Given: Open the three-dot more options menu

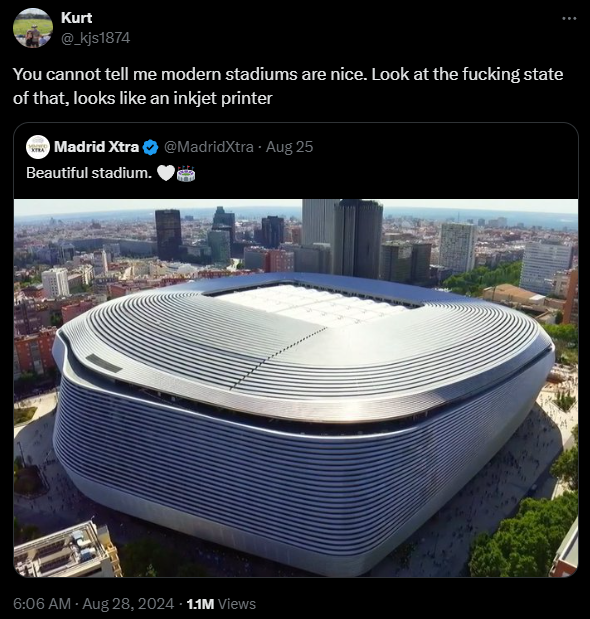Looking at the screenshot, I should click(569, 18).
